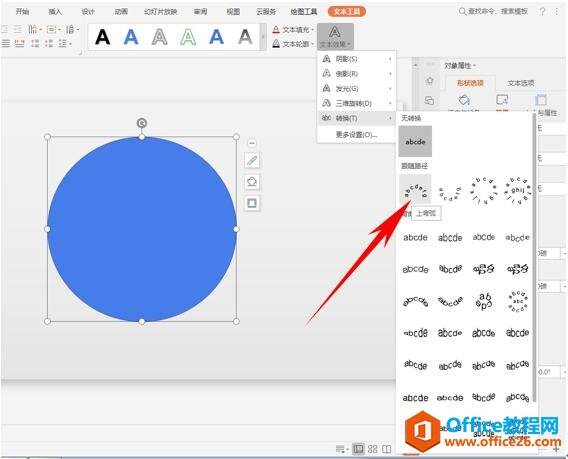The width and height of the screenshot is (568, 459).
Task: Apply the gray gradient A text preset
Action: [245, 37]
